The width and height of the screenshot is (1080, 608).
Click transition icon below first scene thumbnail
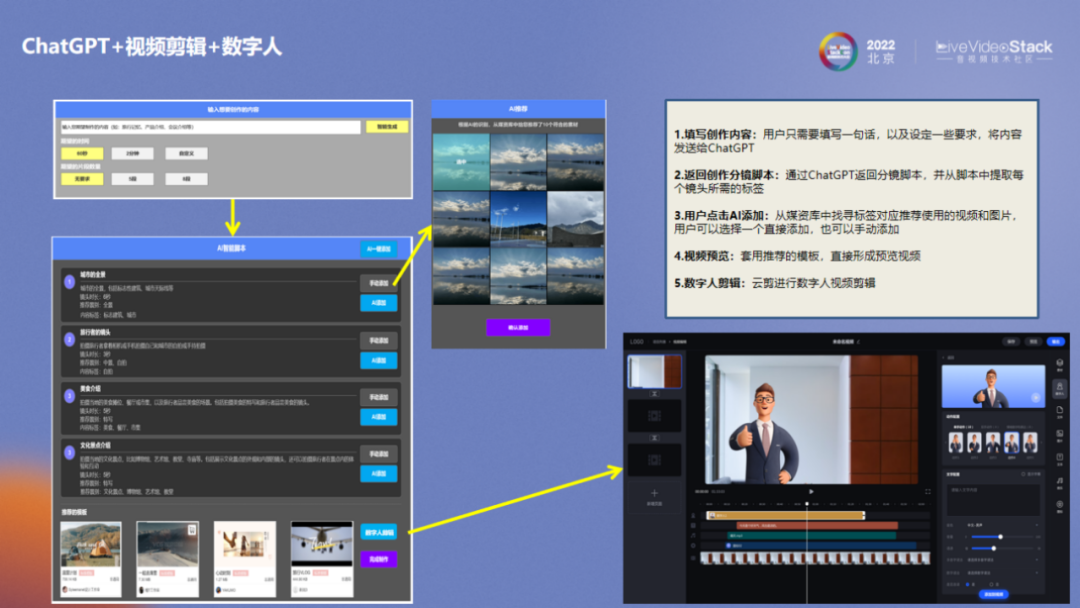654,394
